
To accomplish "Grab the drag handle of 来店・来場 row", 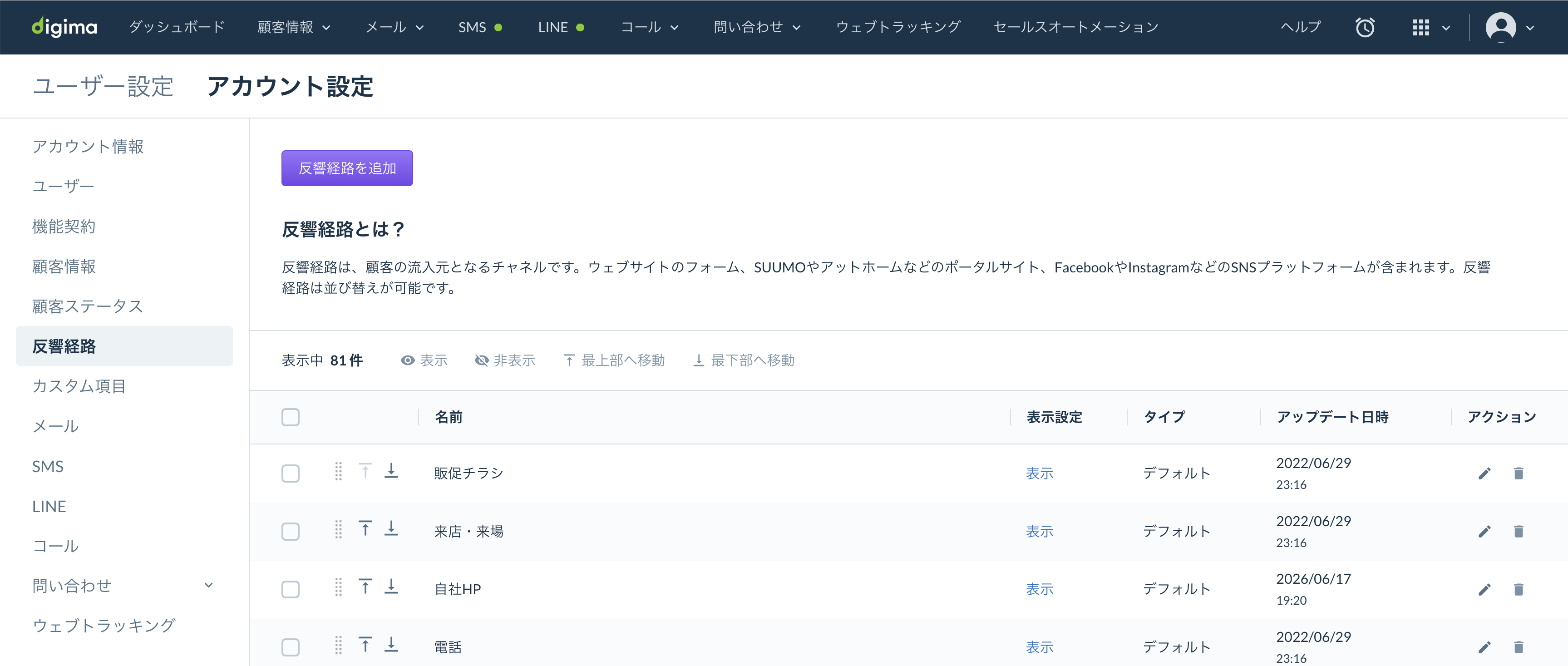I will (339, 529).
